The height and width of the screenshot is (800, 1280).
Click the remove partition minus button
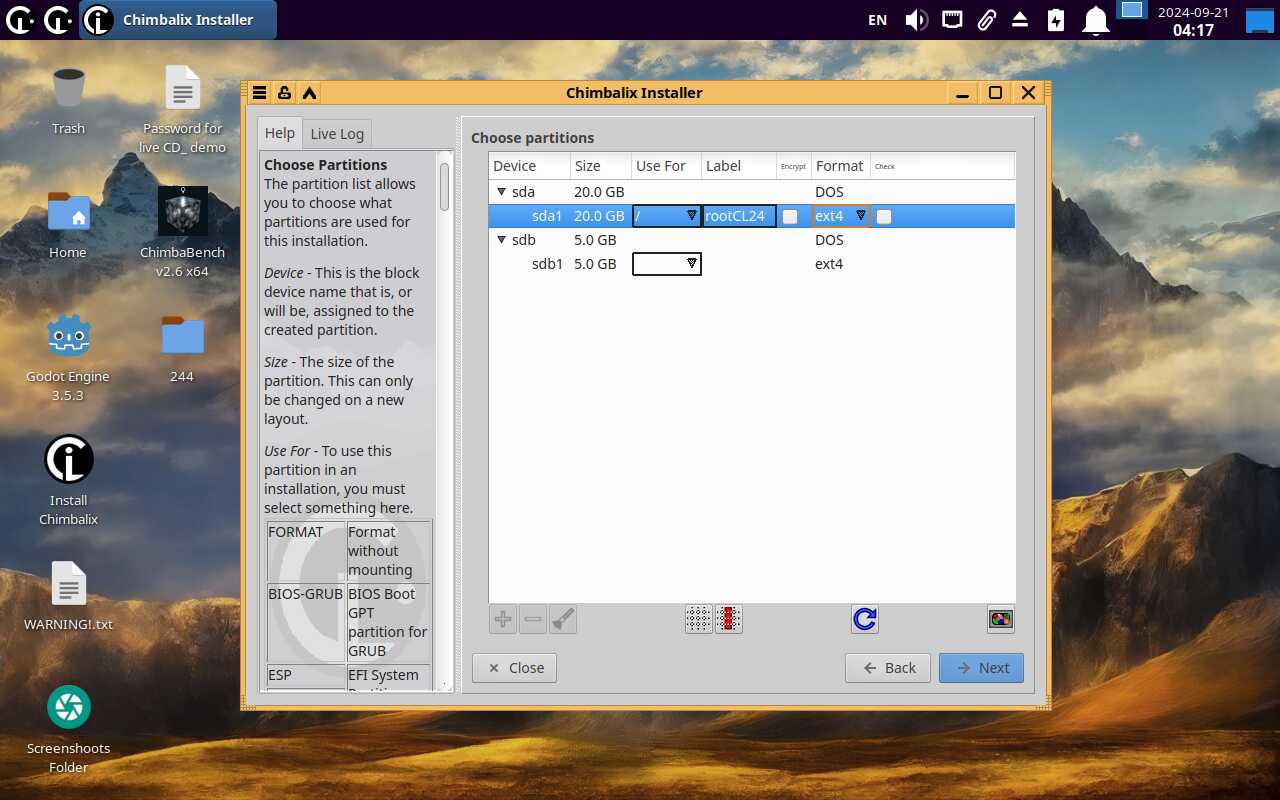pos(533,620)
